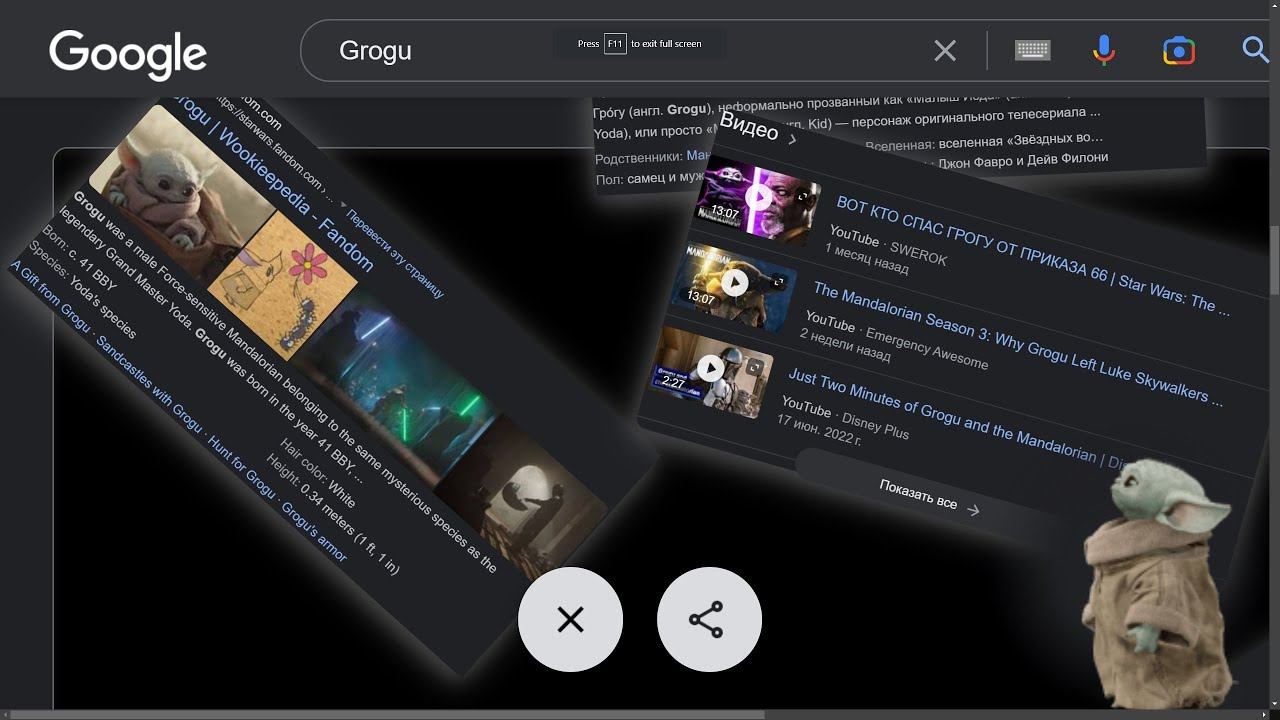1280x720 pixels.
Task: Play the Just Two Minutes of Grogu thumbnail
Action: click(711, 370)
